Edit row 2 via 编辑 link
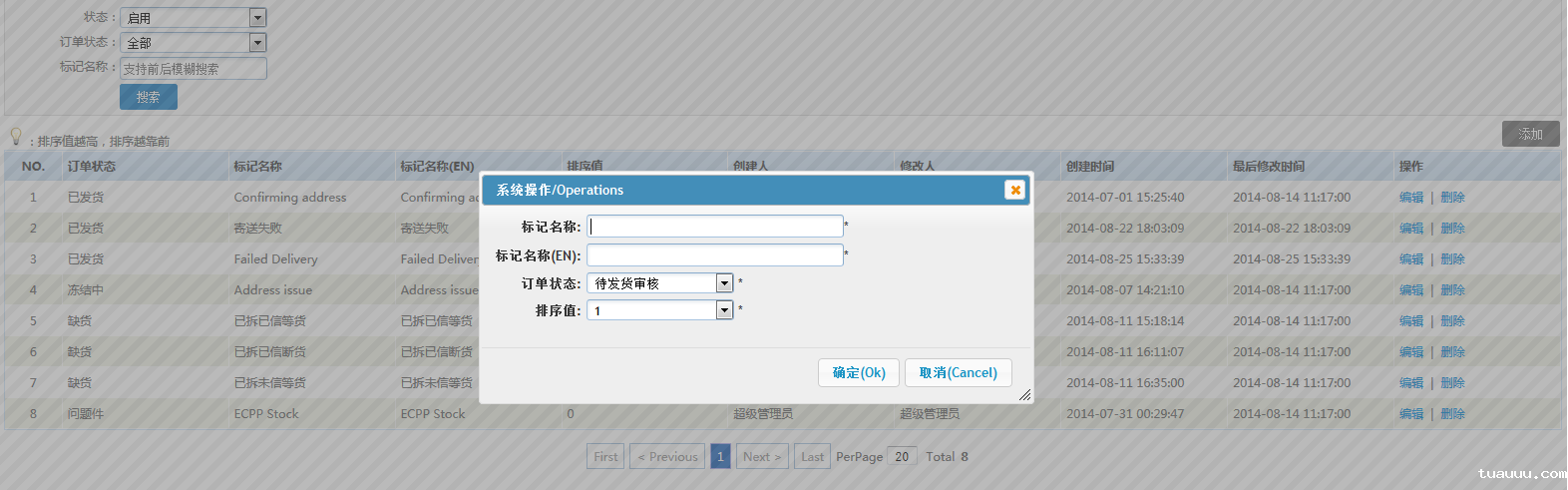1568x490 pixels. pos(1411,229)
